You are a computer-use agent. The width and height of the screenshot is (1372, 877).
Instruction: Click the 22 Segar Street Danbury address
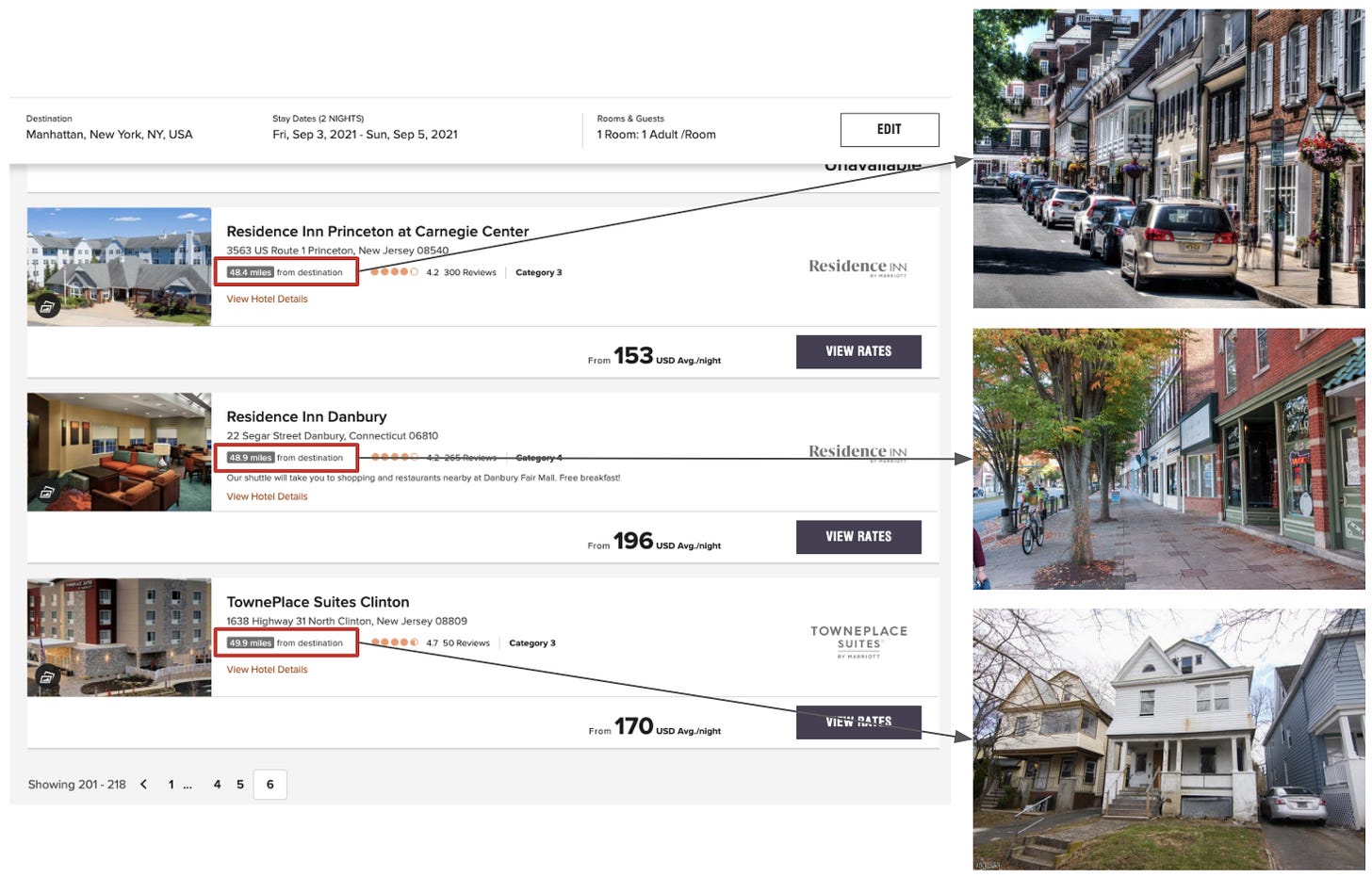point(332,436)
